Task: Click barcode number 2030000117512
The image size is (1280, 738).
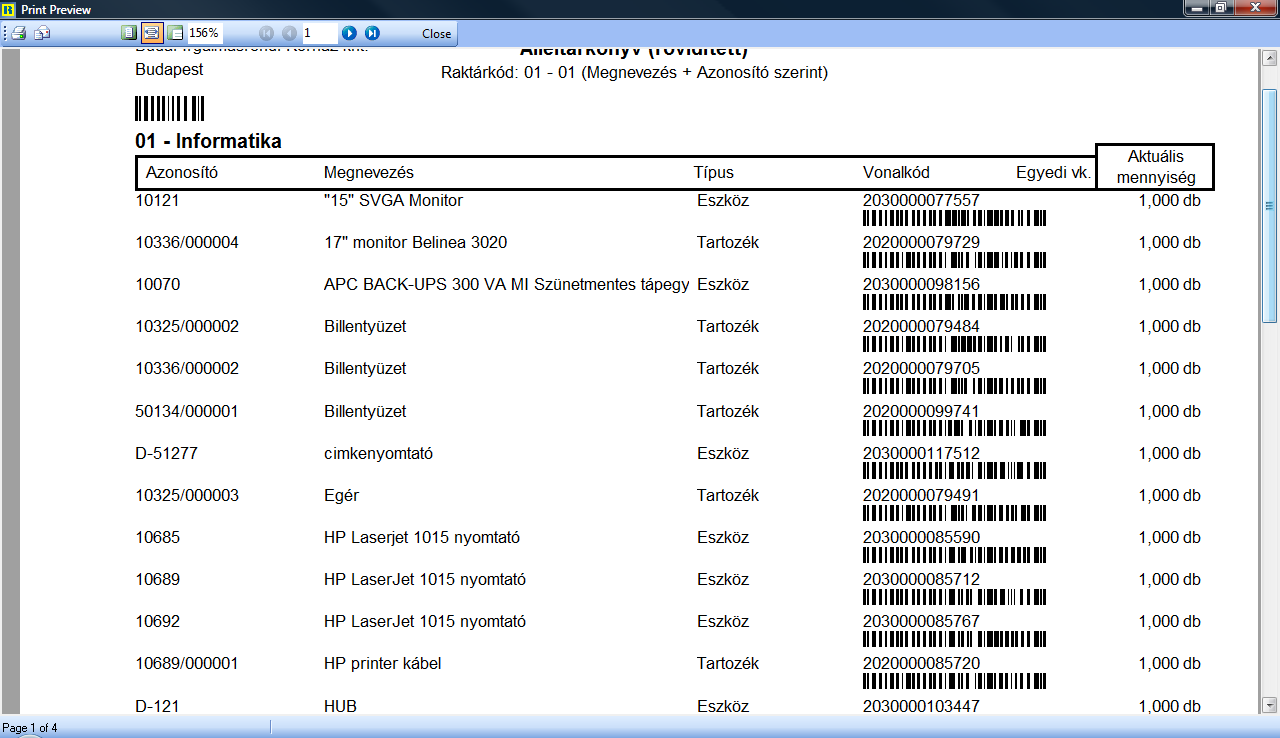Action: tap(921, 453)
